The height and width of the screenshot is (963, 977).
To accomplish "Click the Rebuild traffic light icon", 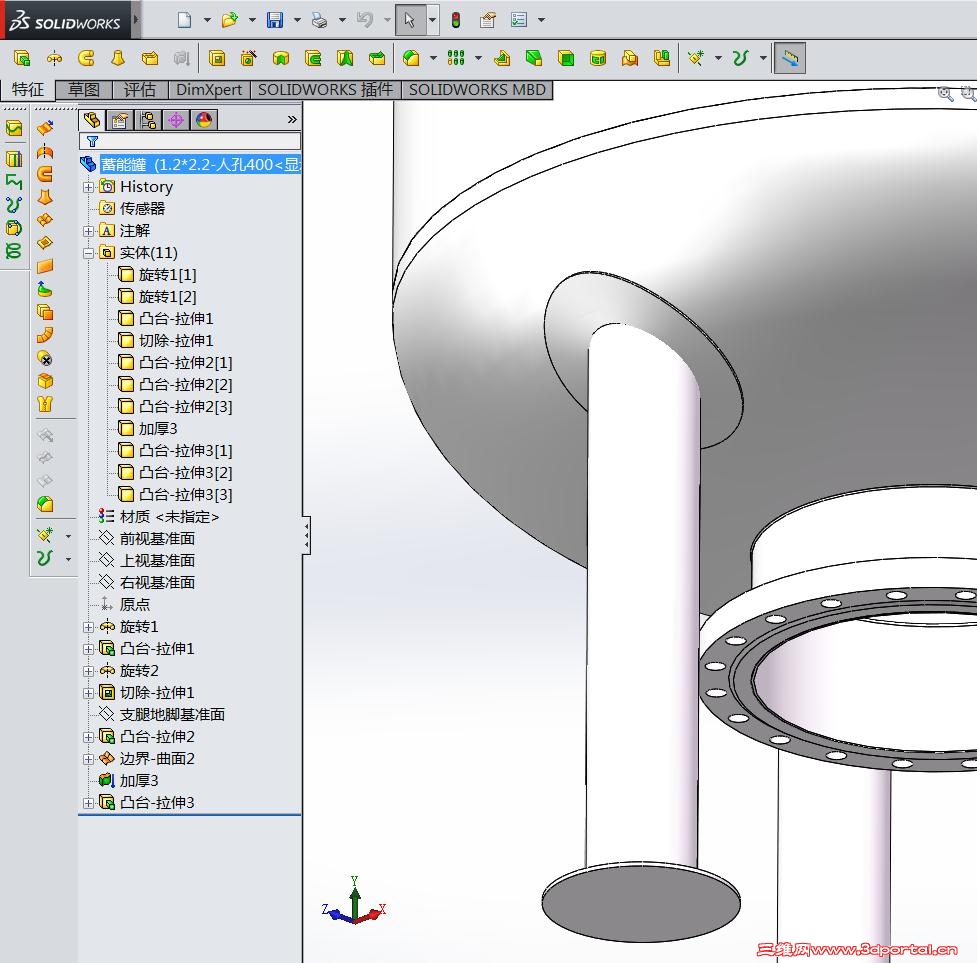I will 456,20.
